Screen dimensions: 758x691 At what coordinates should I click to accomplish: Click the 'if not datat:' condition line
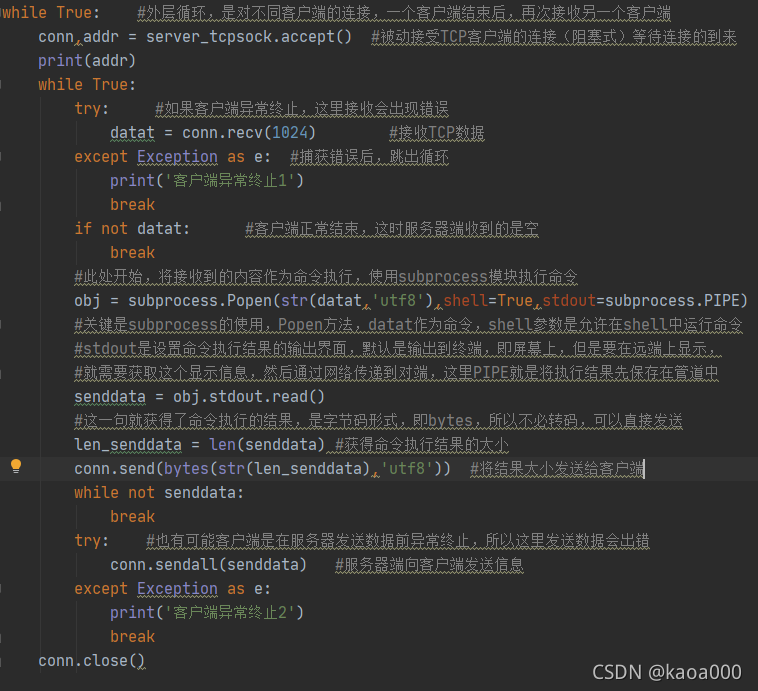132,229
